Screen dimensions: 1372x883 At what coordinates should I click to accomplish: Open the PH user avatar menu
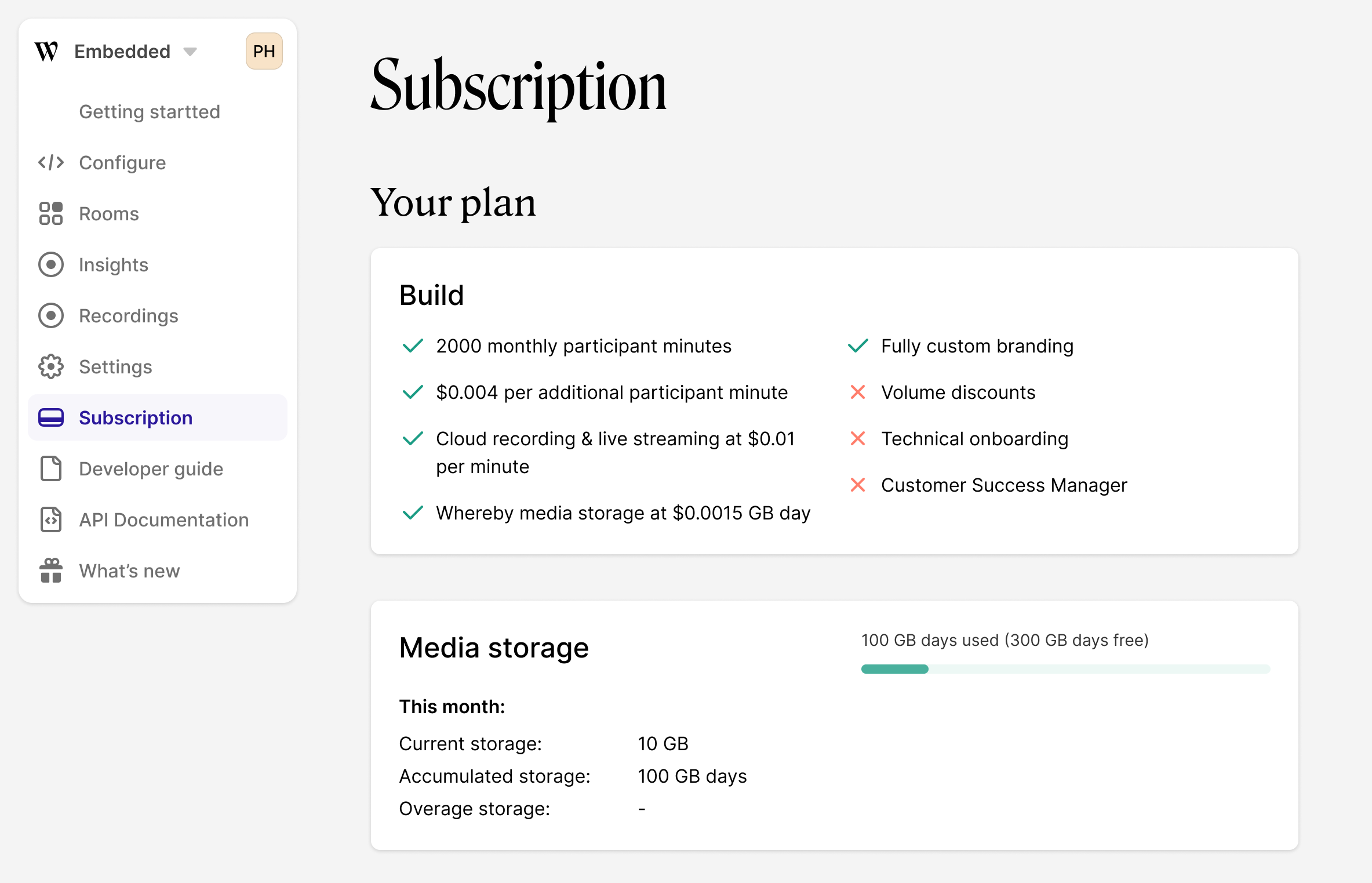coord(264,51)
